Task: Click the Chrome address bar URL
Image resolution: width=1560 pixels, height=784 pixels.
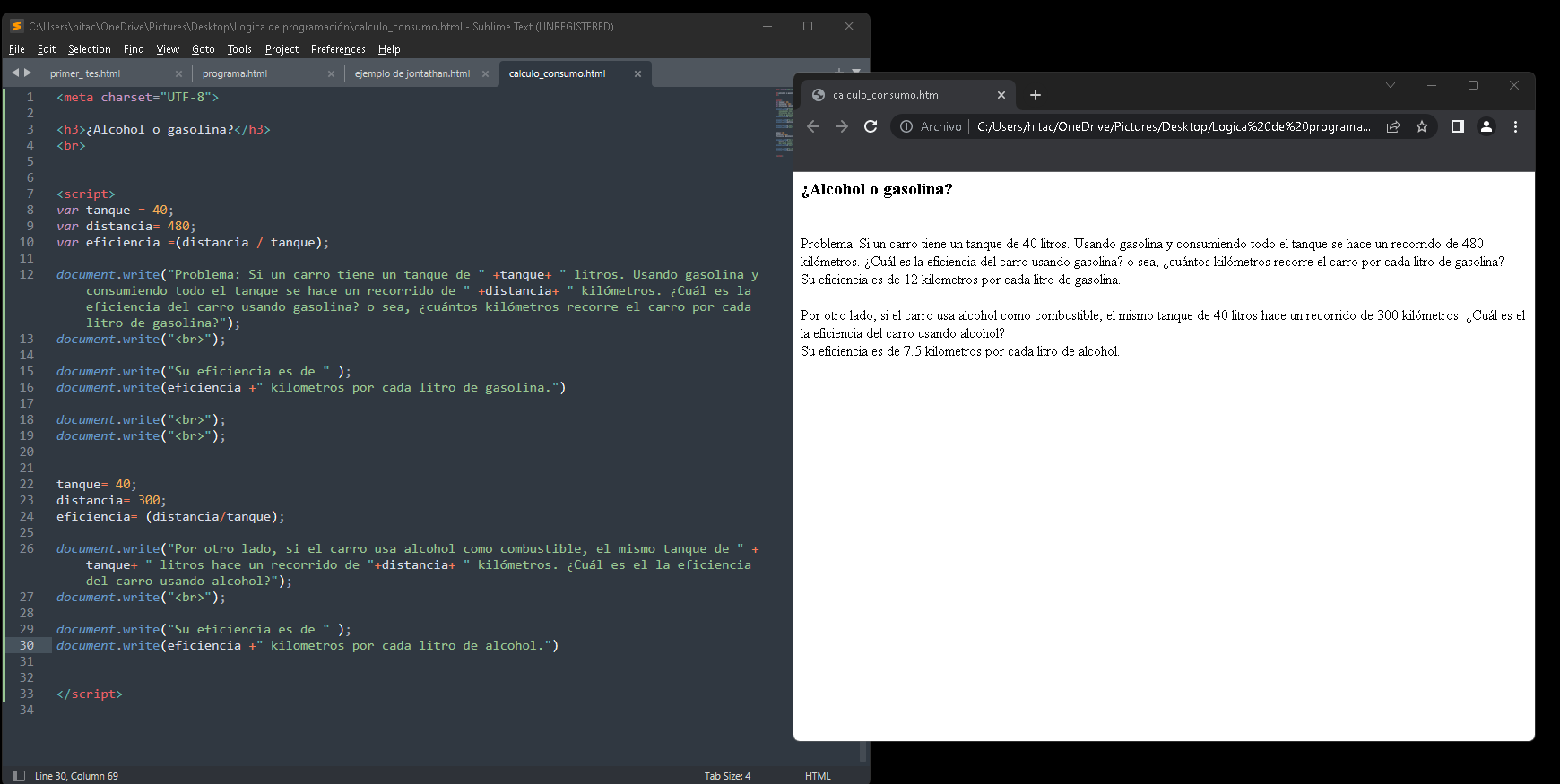Action: 1173,126
